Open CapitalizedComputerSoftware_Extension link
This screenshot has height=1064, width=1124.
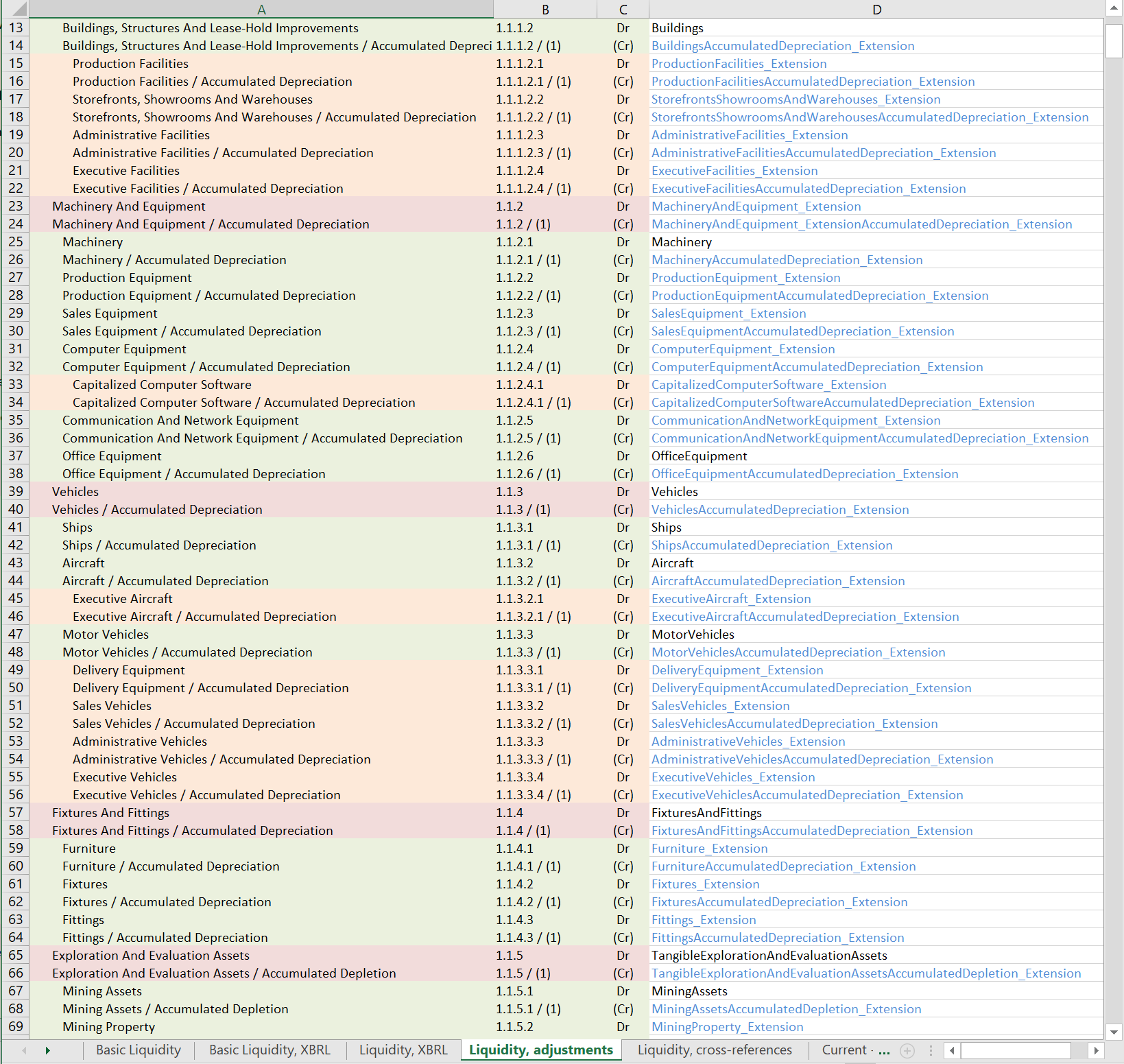(x=768, y=384)
